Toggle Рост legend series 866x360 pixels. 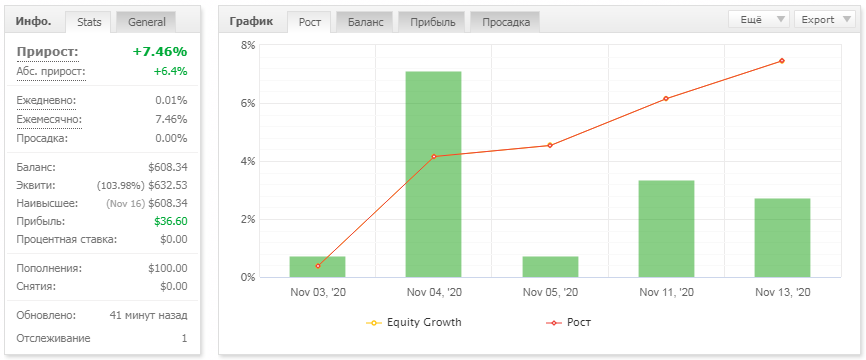point(568,322)
